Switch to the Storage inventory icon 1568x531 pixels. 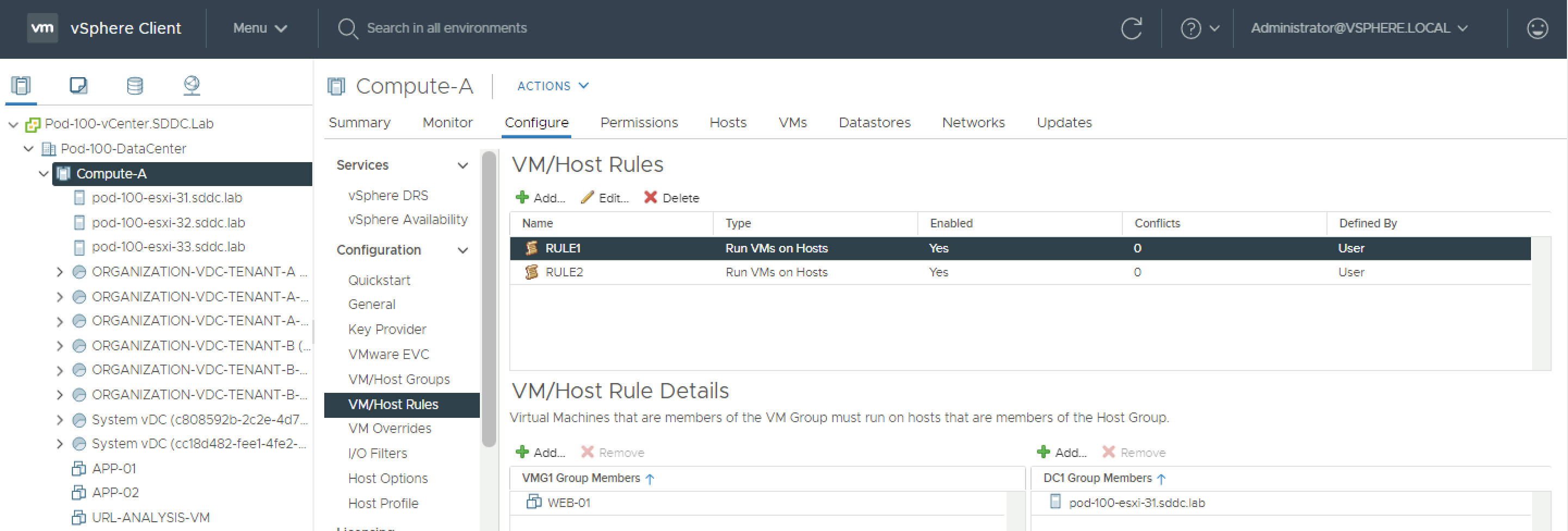click(134, 85)
